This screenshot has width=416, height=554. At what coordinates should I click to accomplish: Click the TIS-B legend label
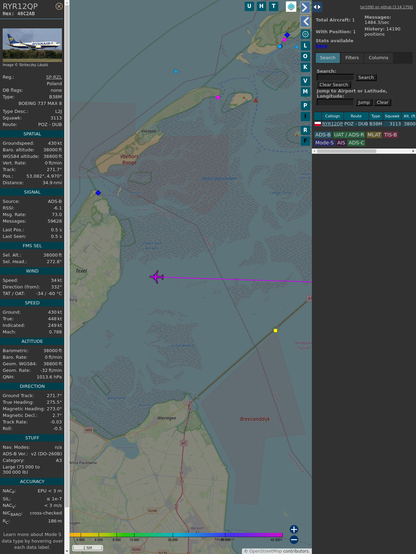(x=391, y=135)
